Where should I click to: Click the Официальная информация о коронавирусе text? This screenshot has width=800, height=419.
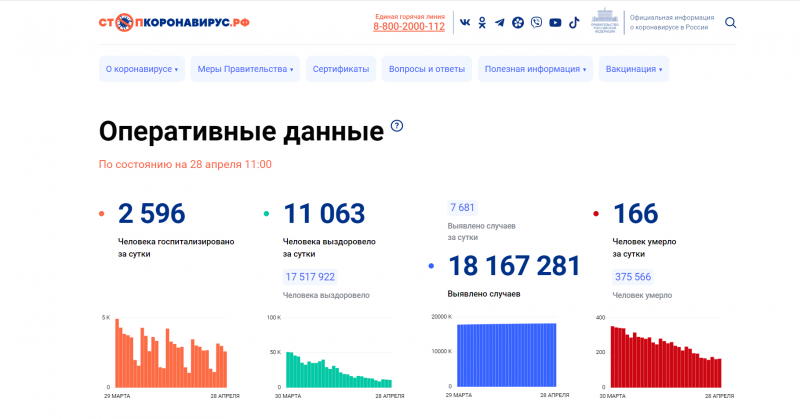click(x=671, y=22)
